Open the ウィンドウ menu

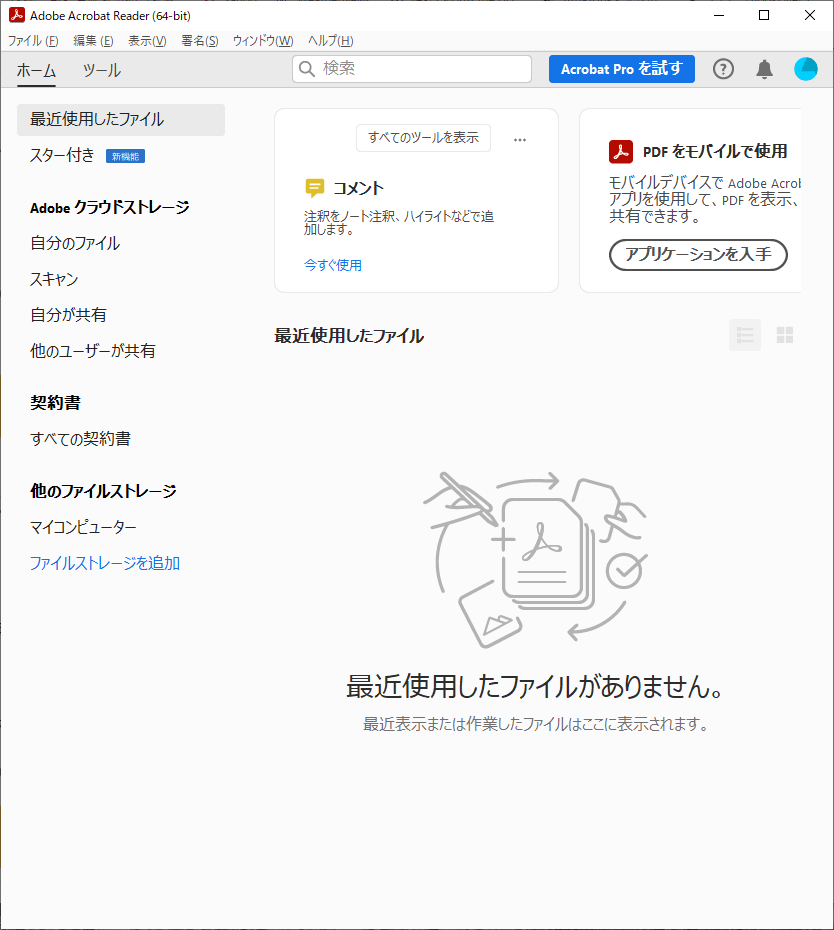[263, 40]
